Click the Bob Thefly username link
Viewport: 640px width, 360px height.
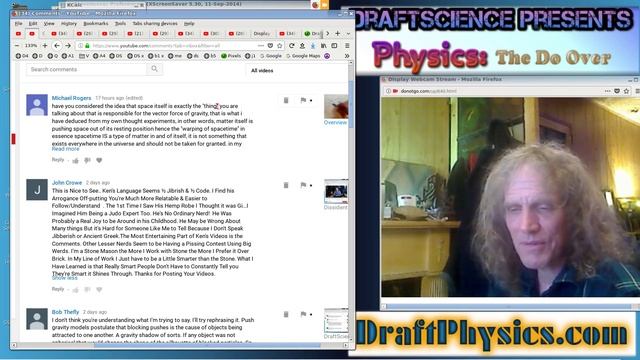[65, 312]
